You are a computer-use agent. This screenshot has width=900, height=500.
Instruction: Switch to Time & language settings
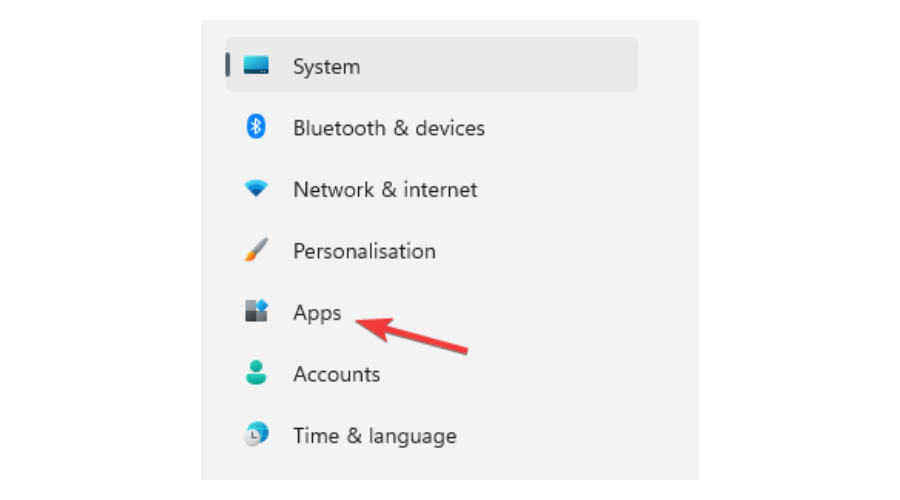375,436
